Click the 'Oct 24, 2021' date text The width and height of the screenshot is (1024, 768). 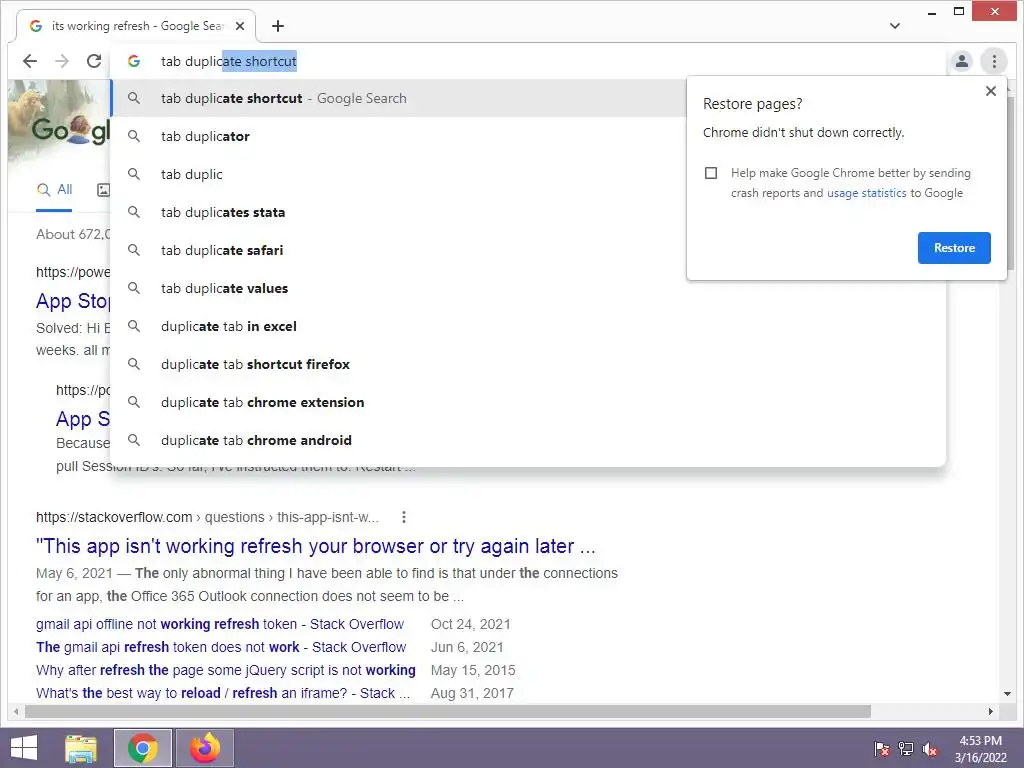[x=470, y=624]
